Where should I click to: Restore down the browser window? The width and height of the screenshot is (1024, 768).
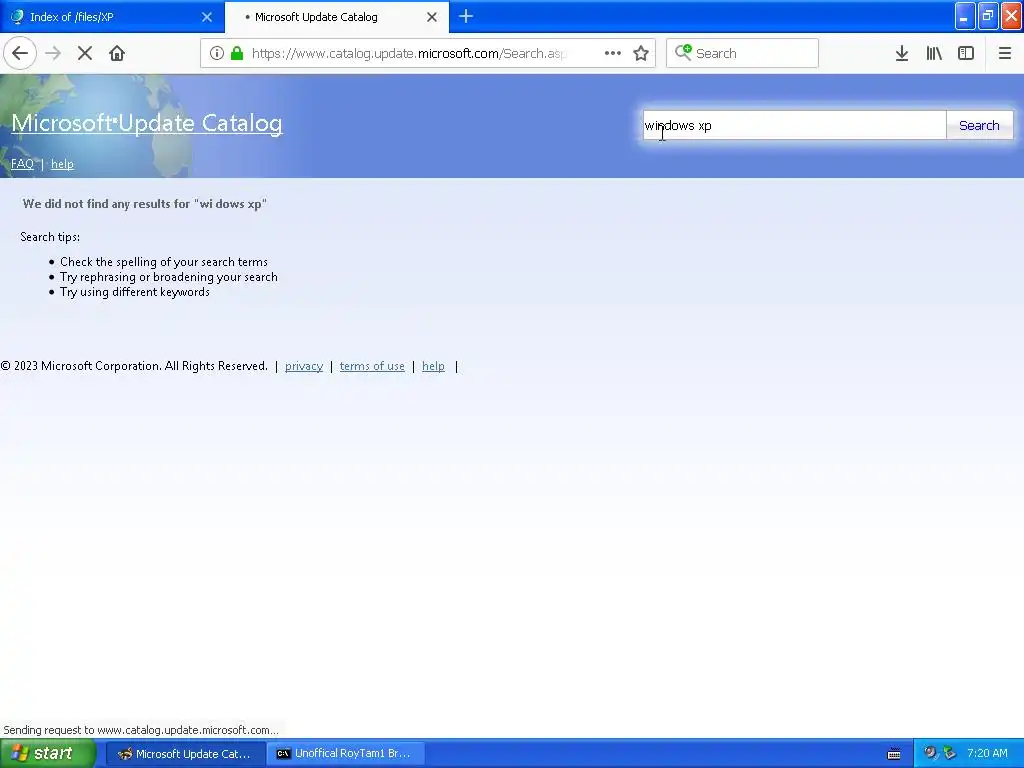coord(988,16)
